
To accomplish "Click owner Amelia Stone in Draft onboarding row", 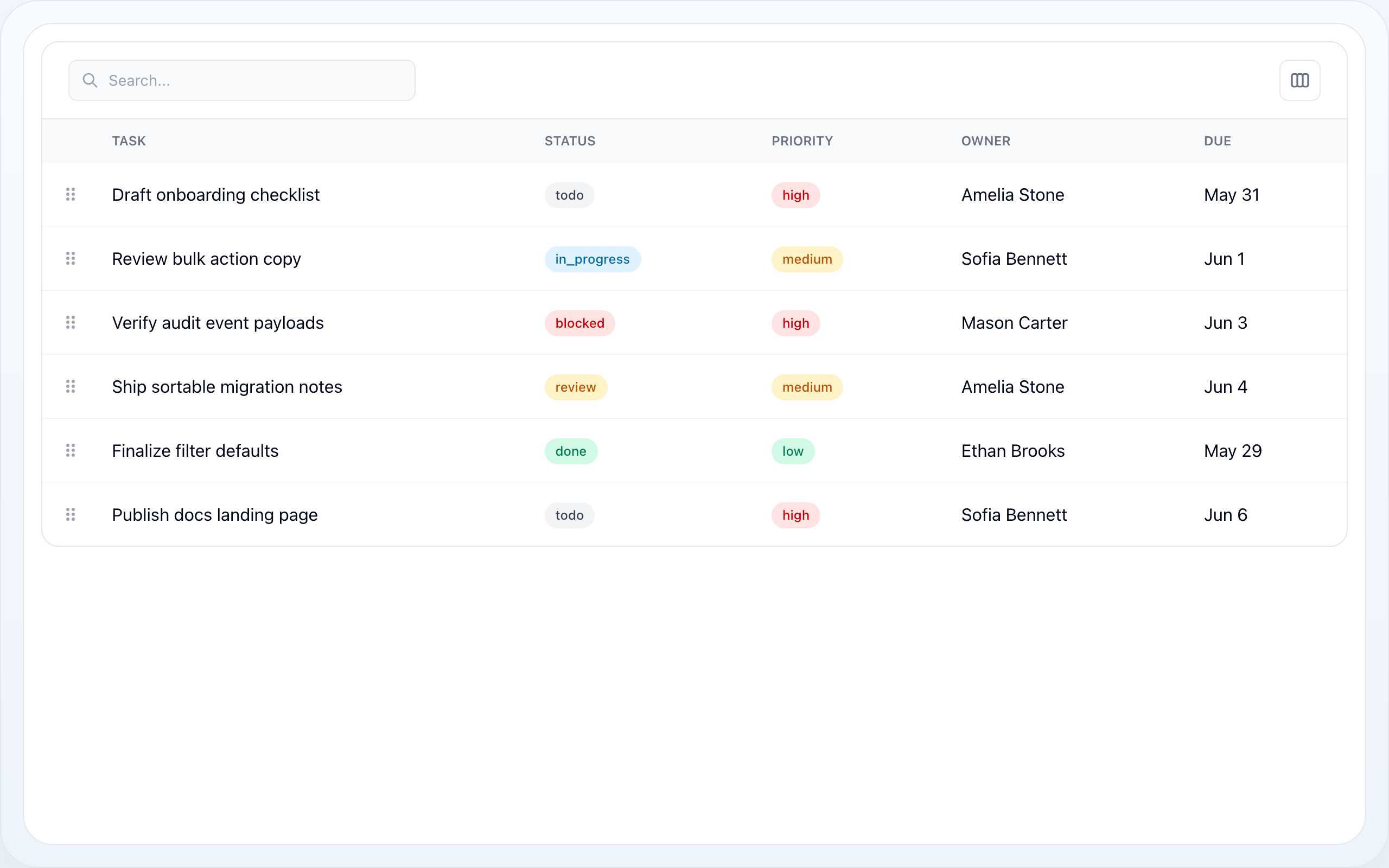I will 1012,195.
